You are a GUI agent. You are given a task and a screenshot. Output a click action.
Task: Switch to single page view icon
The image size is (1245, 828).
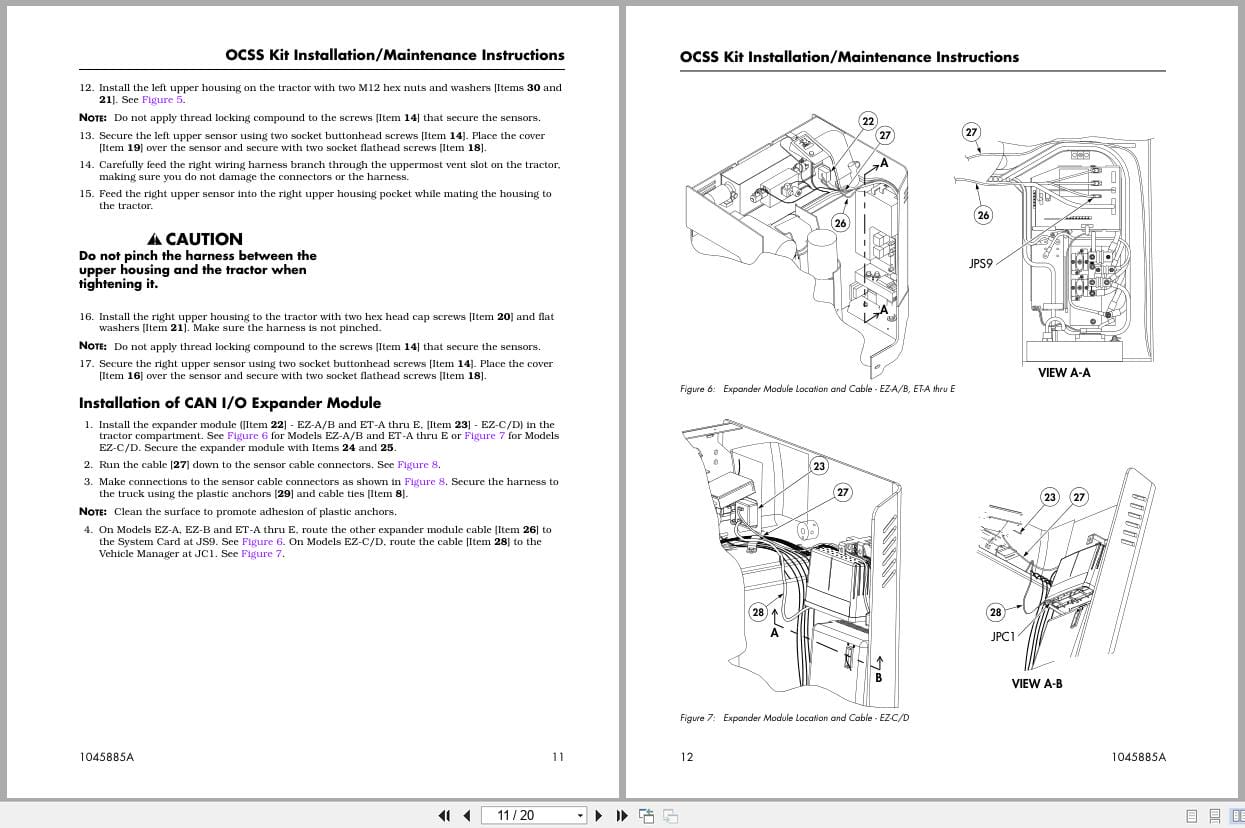tap(1191, 815)
